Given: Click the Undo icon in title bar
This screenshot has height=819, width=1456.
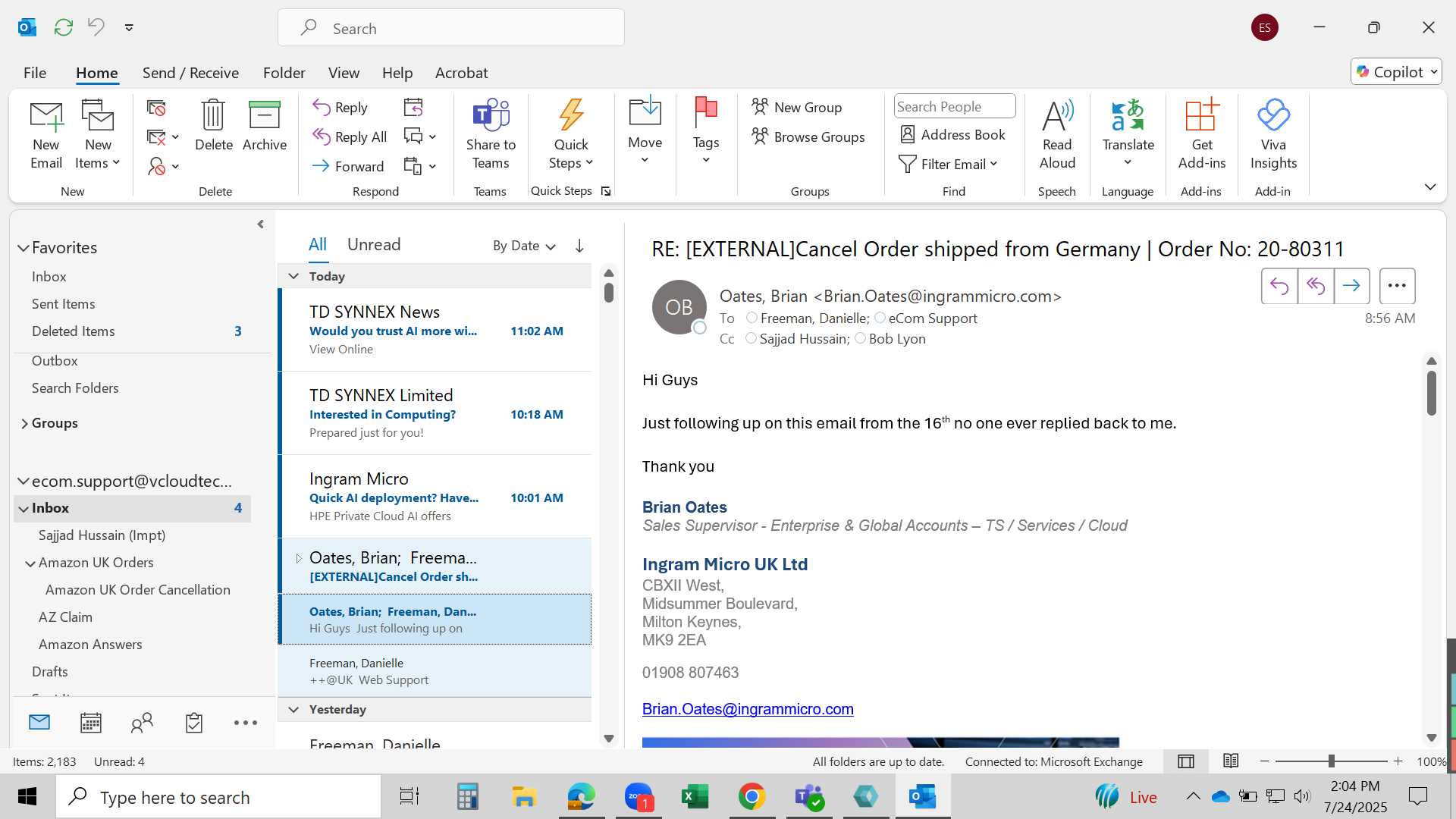Looking at the screenshot, I should point(96,27).
